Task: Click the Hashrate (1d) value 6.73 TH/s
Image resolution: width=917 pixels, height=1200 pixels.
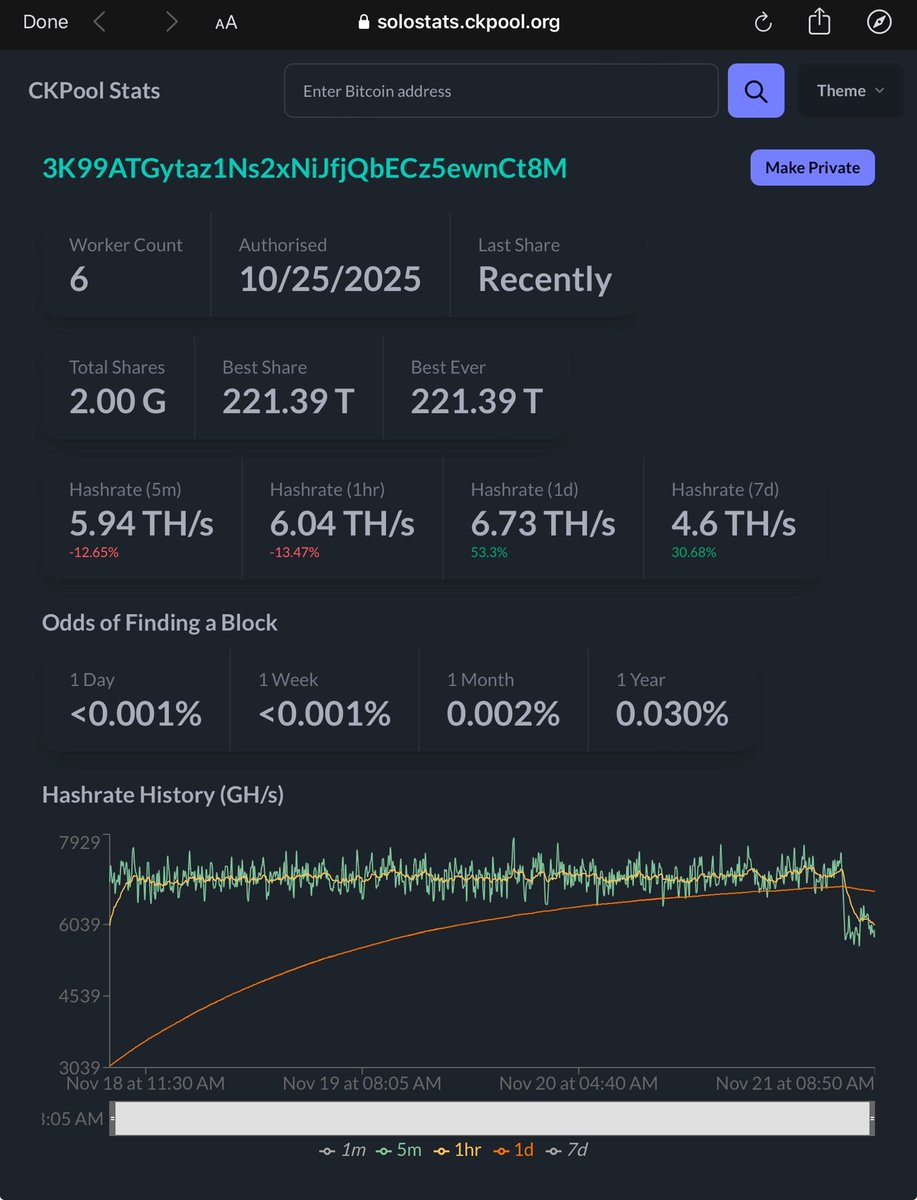Action: pos(543,524)
